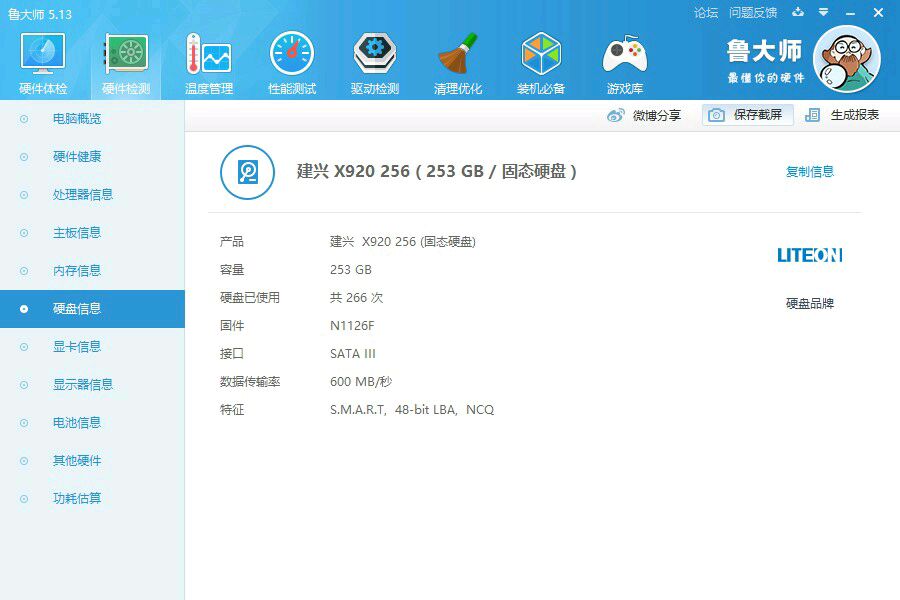Screen dimensions: 900x600
Task: Generate report with 生成报表
Action: [842, 115]
